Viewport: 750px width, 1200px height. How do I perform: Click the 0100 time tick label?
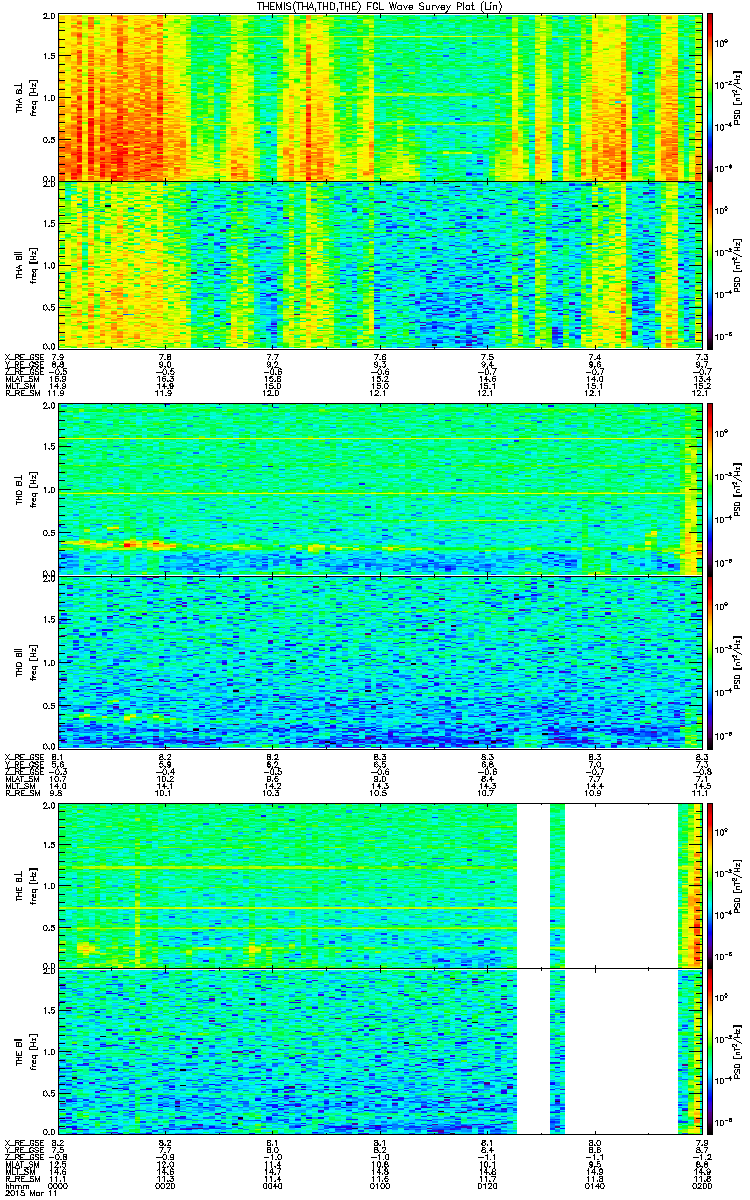[x=380, y=1186]
